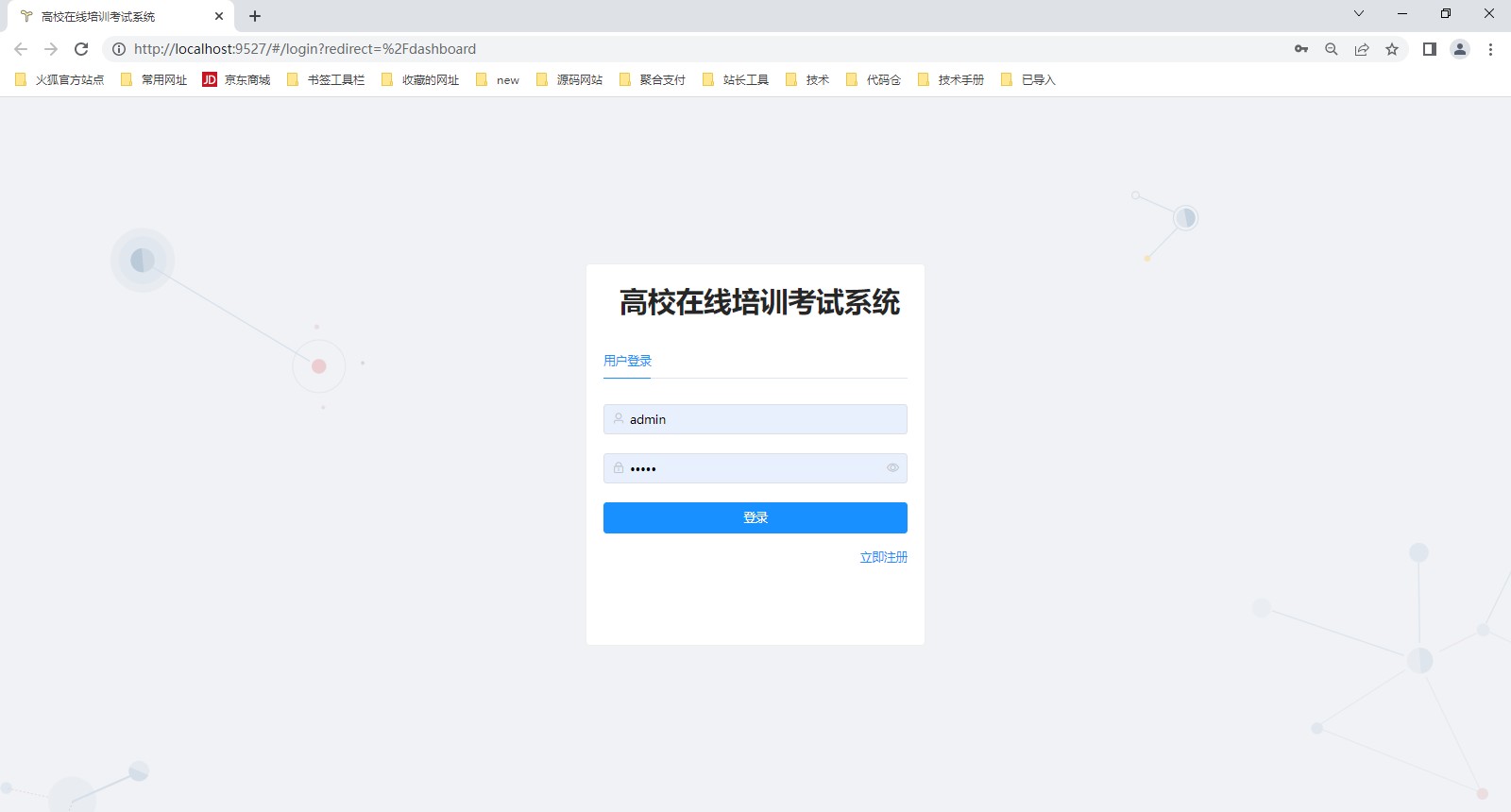This screenshot has width=1511, height=812.
Task: Open the 已导入 bookmark folder
Action: [1028, 80]
